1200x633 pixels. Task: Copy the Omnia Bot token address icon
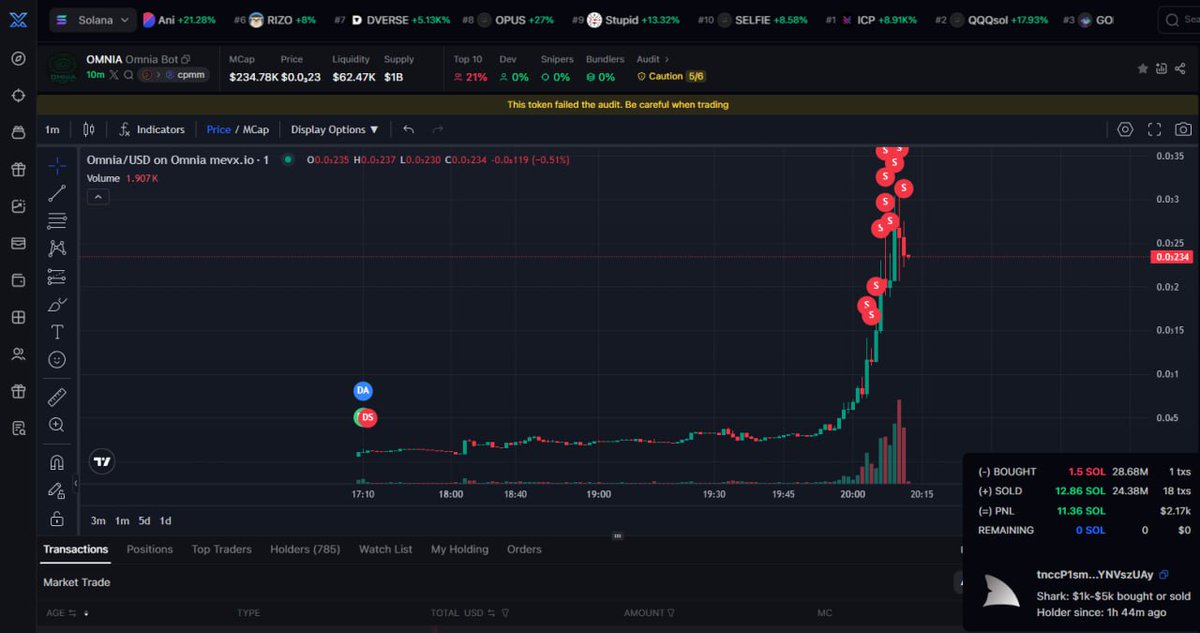[186, 60]
